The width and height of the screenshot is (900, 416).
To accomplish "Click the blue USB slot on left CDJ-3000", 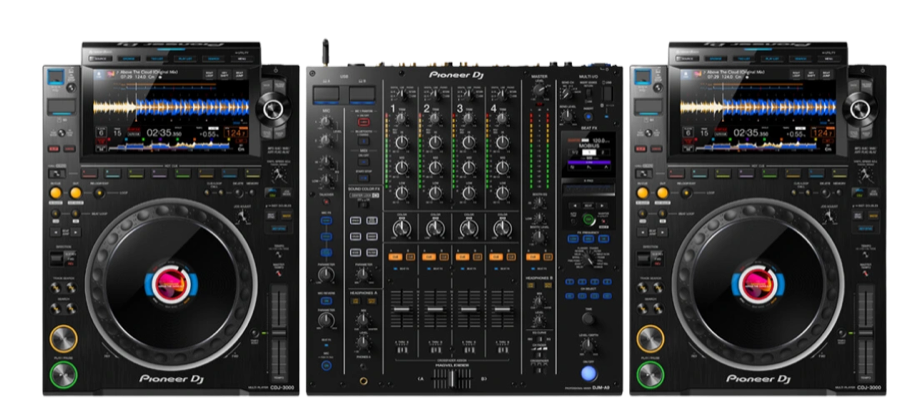I will [56, 78].
